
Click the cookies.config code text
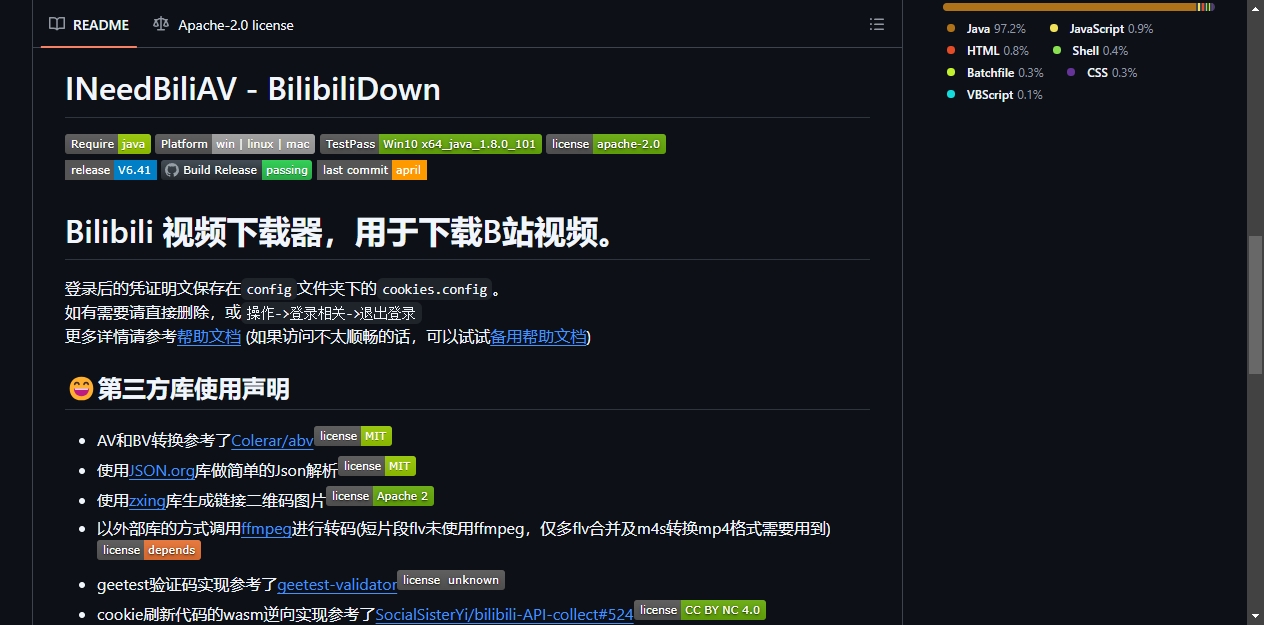(x=434, y=289)
